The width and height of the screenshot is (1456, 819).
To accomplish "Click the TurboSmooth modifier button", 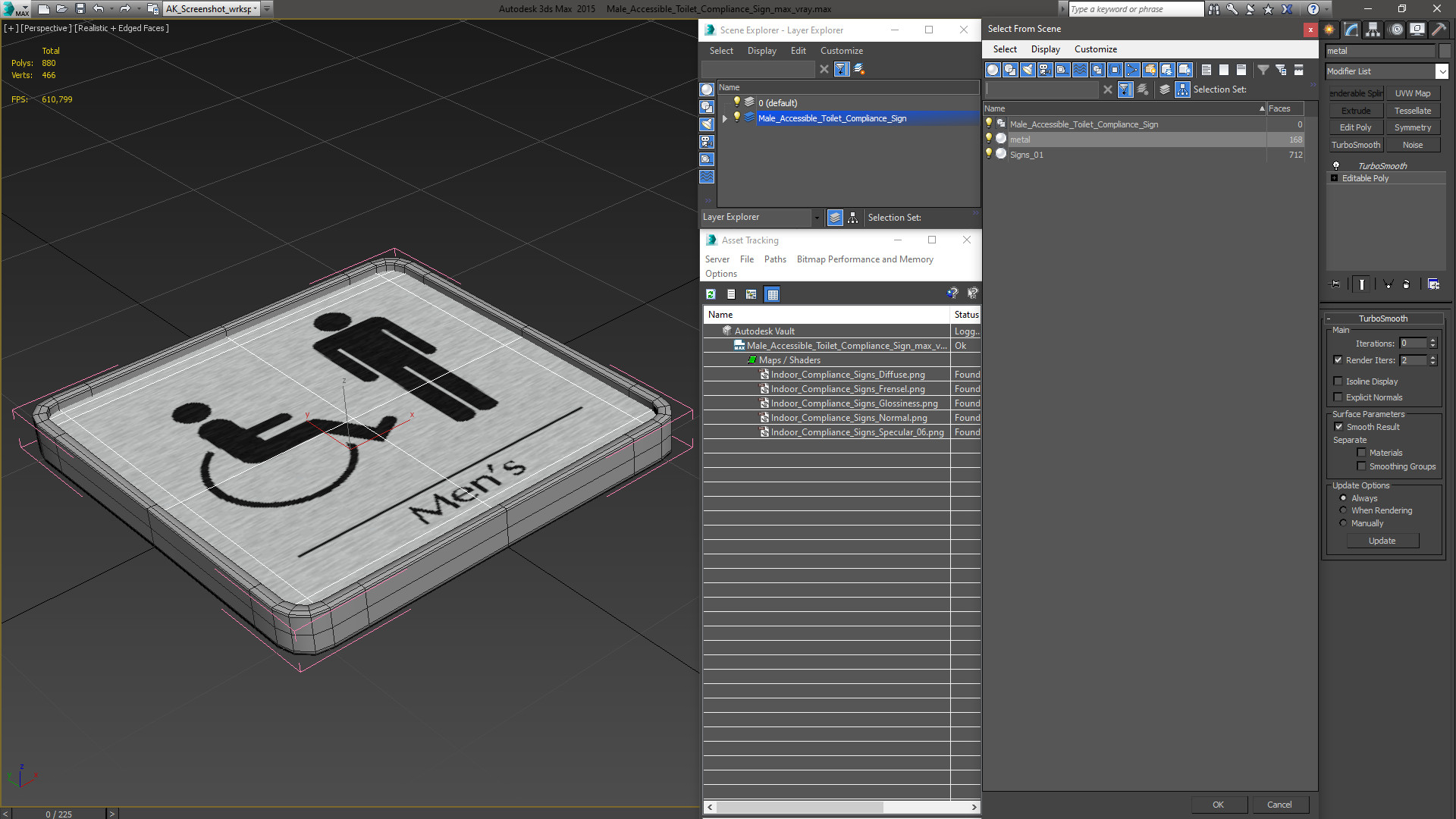I will click(1355, 145).
